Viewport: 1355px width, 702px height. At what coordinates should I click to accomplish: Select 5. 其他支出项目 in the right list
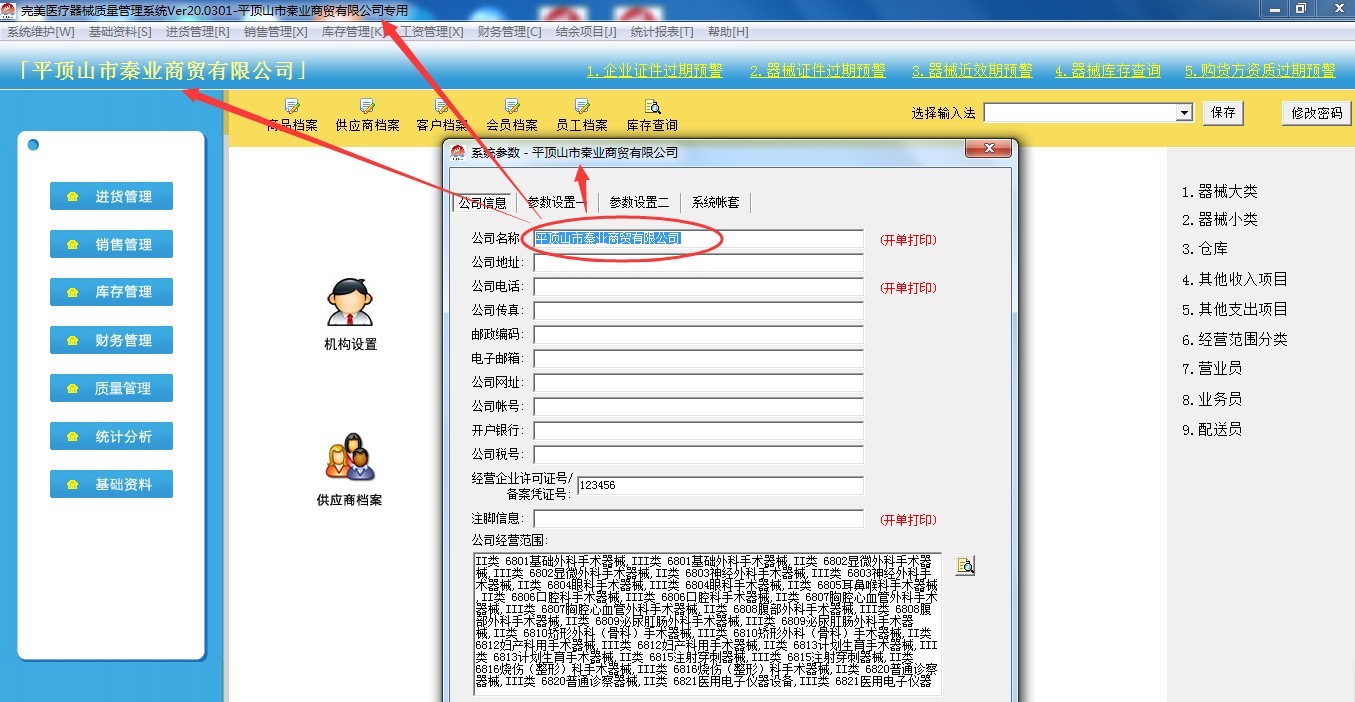[x=1234, y=310]
